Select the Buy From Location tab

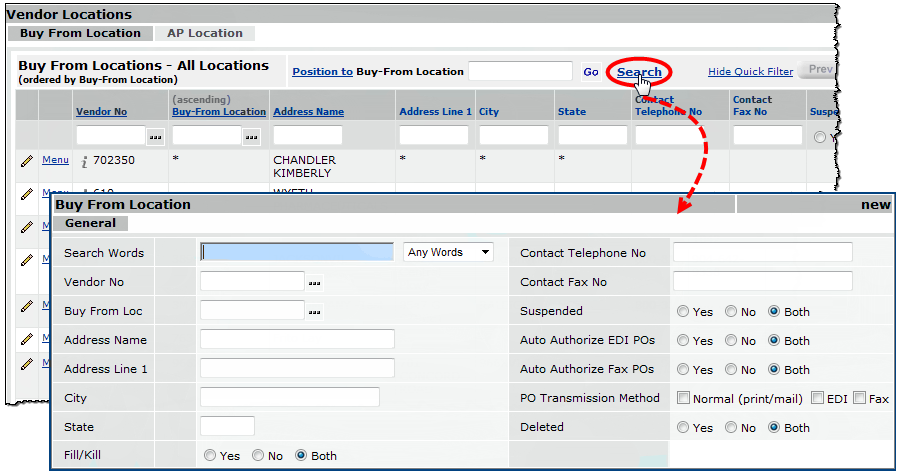(80, 33)
